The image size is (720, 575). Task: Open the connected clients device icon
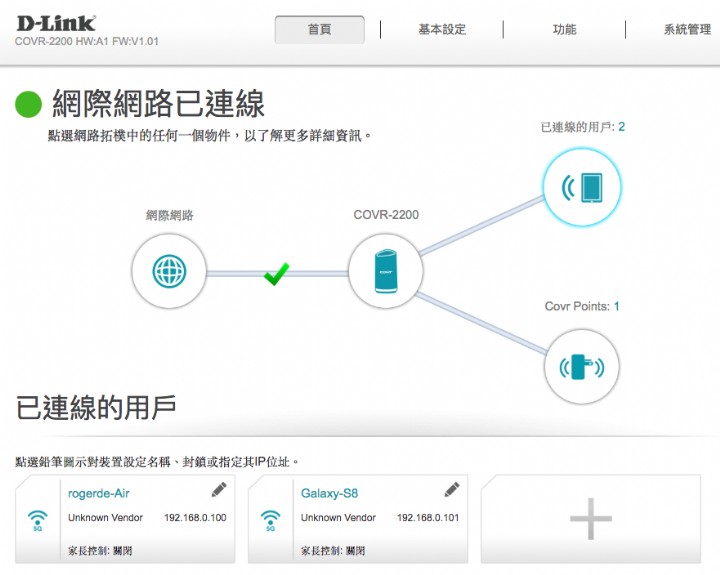(x=581, y=187)
